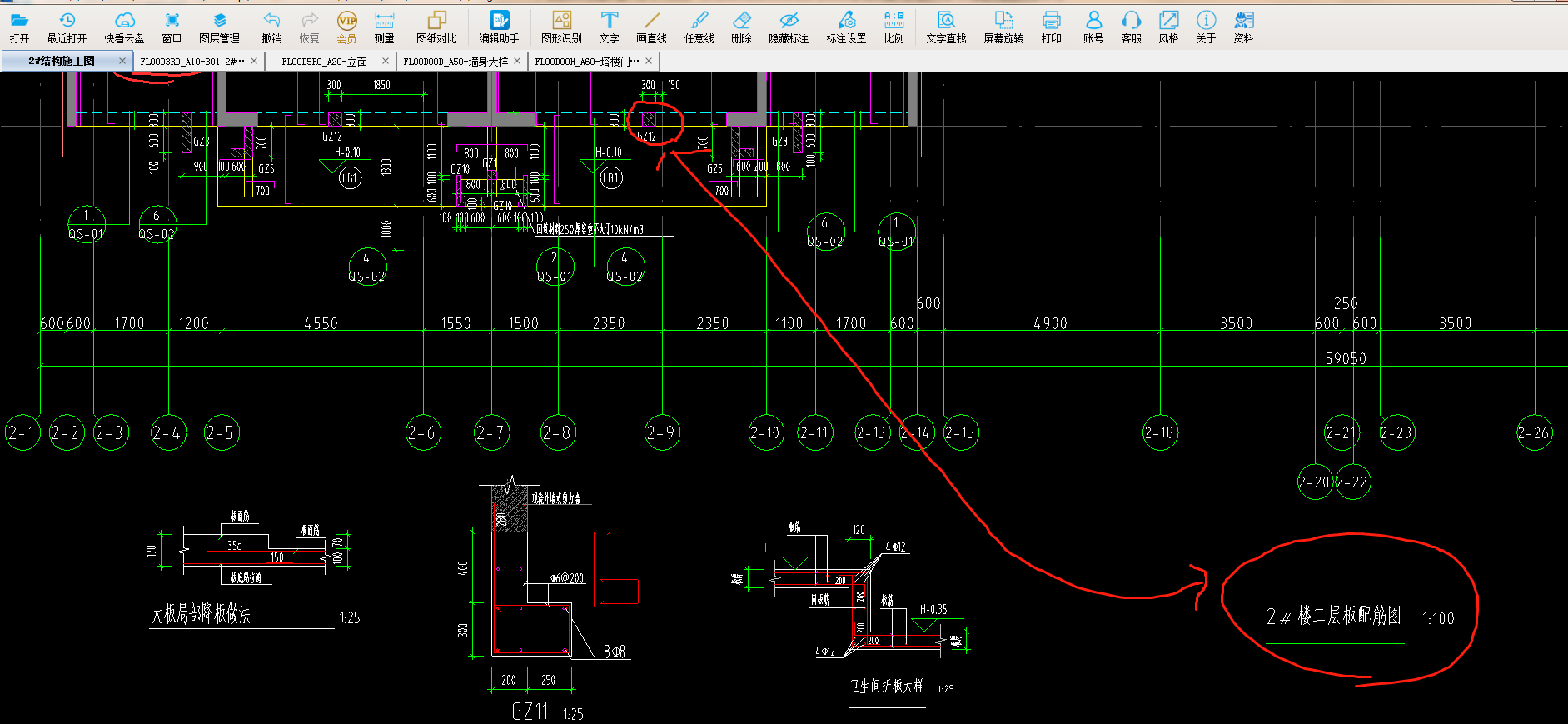Toggle 隐藏标注 hide annotations
This screenshot has height=724, width=1568.
tap(789, 27)
